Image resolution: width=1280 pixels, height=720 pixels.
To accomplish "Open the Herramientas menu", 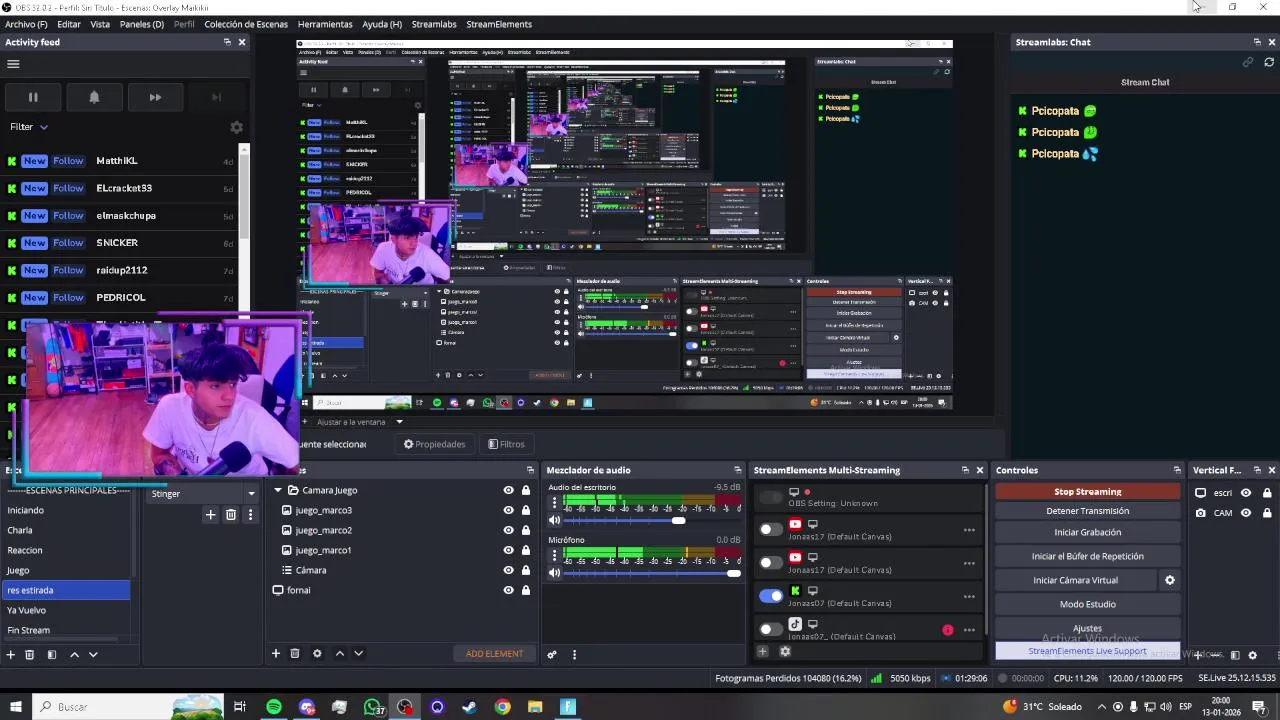I will pos(325,24).
